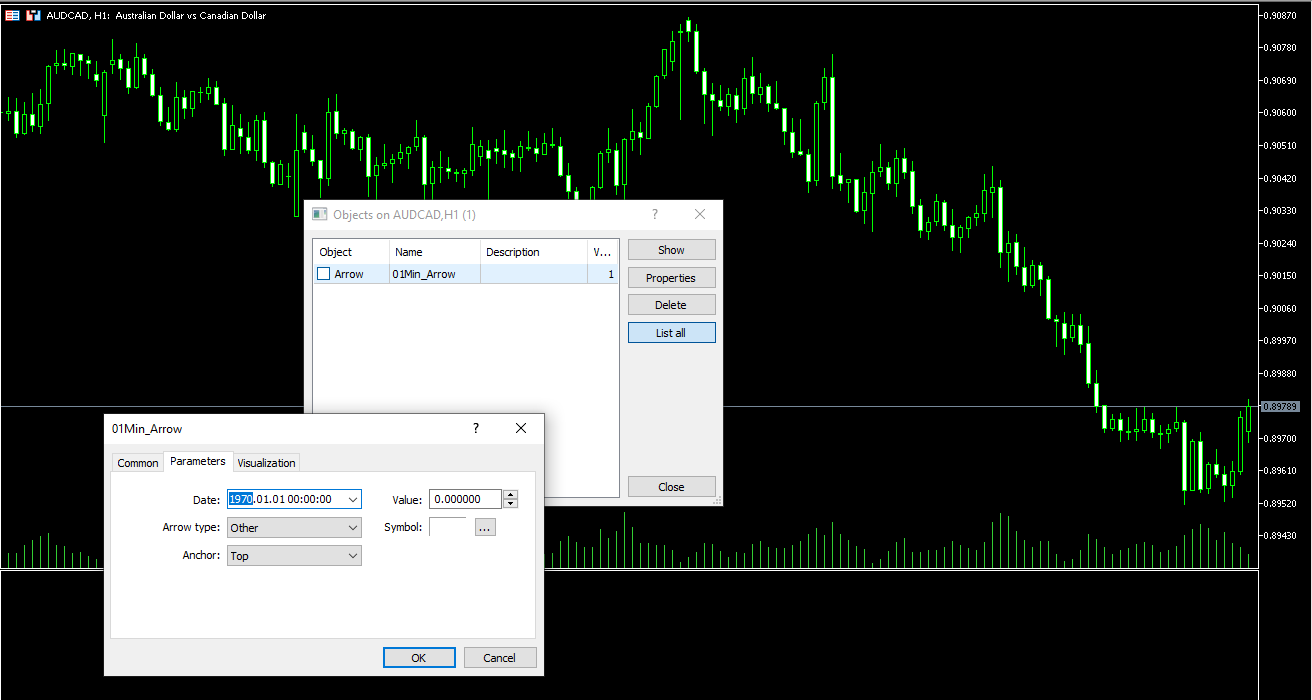Open help in Objects on AUDCAD dialog
The width and height of the screenshot is (1312, 700).
[x=655, y=214]
